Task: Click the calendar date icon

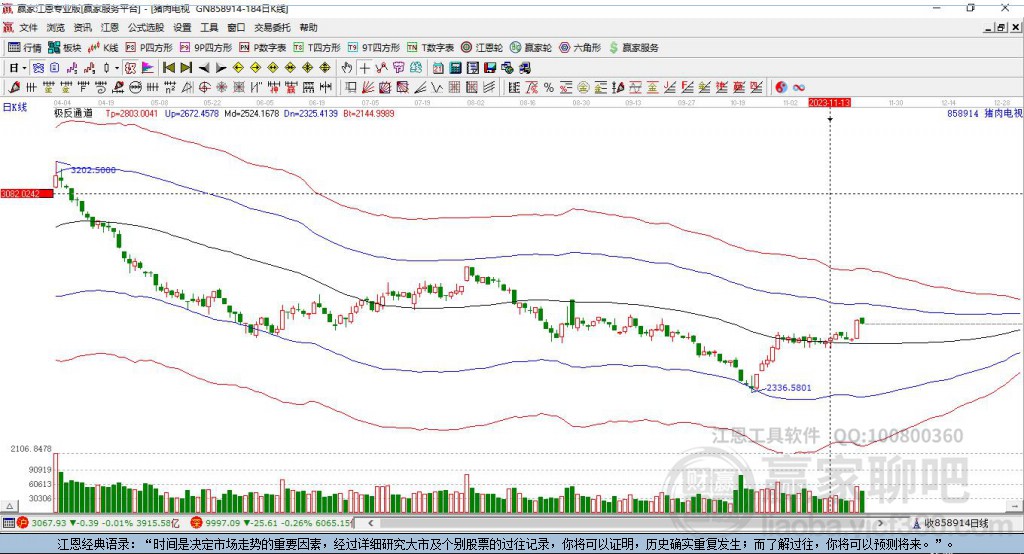Action: tap(438, 68)
